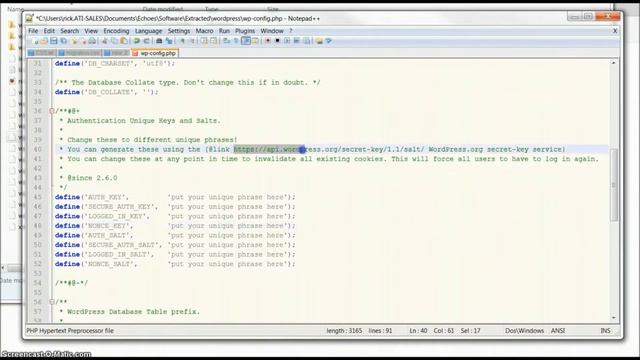Open the Run menu
Viewport: 640px width, 360px height.
pyautogui.click(x=224, y=31)
